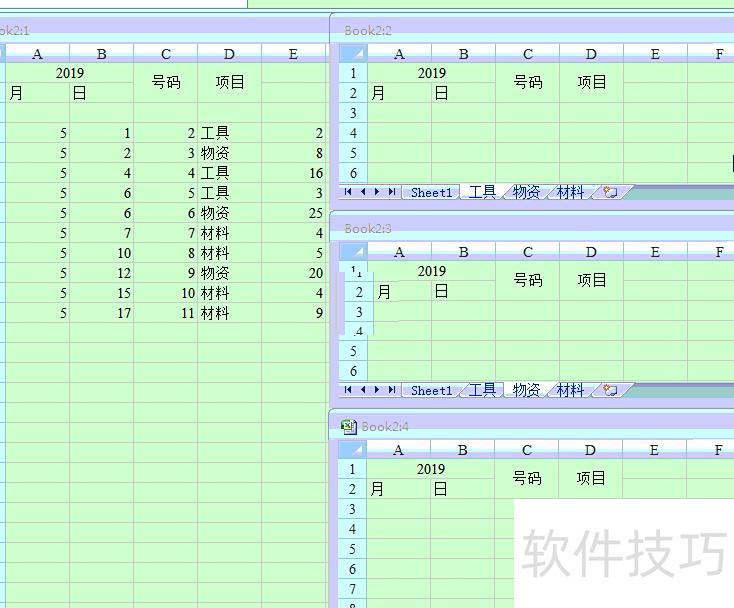
Task: Click Select All corner in Book2:2
Action: pos(353,54)
